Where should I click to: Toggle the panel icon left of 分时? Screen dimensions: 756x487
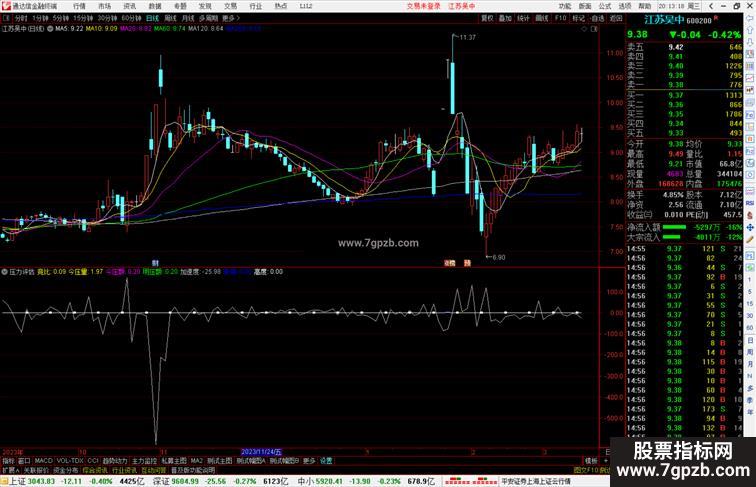click(x=6, y=18)
